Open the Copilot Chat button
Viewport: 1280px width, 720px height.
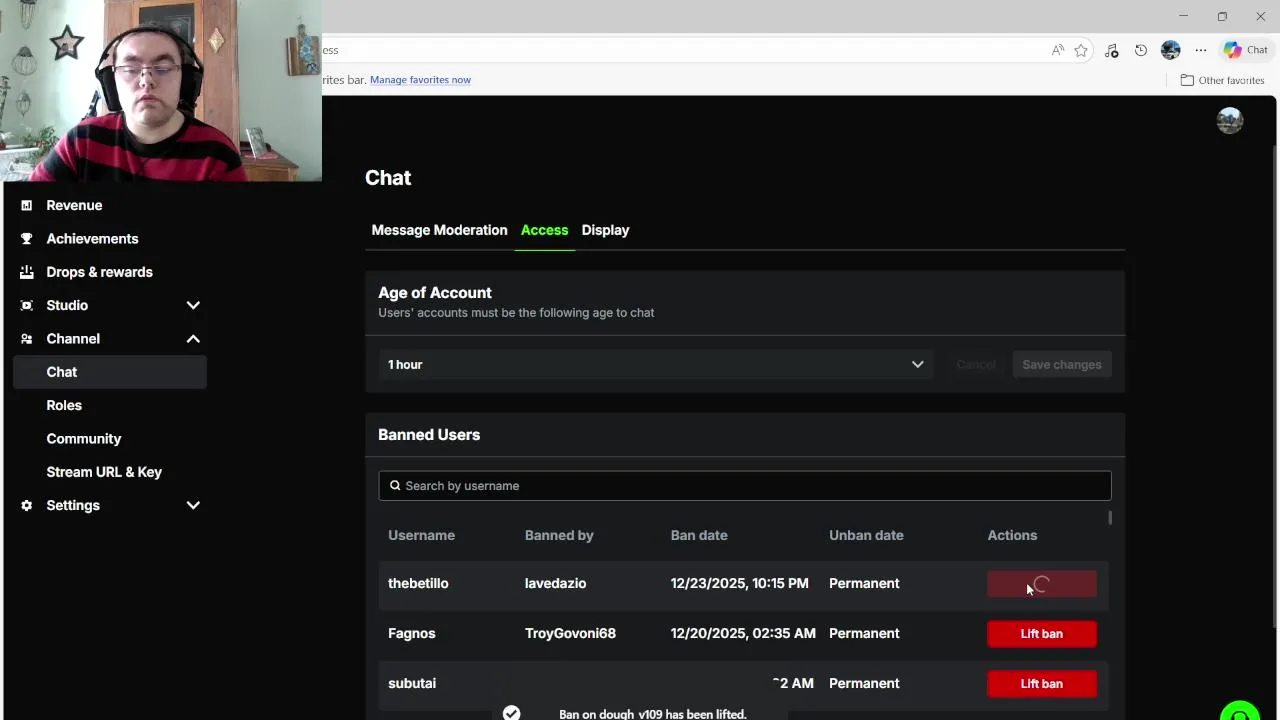1245,50
